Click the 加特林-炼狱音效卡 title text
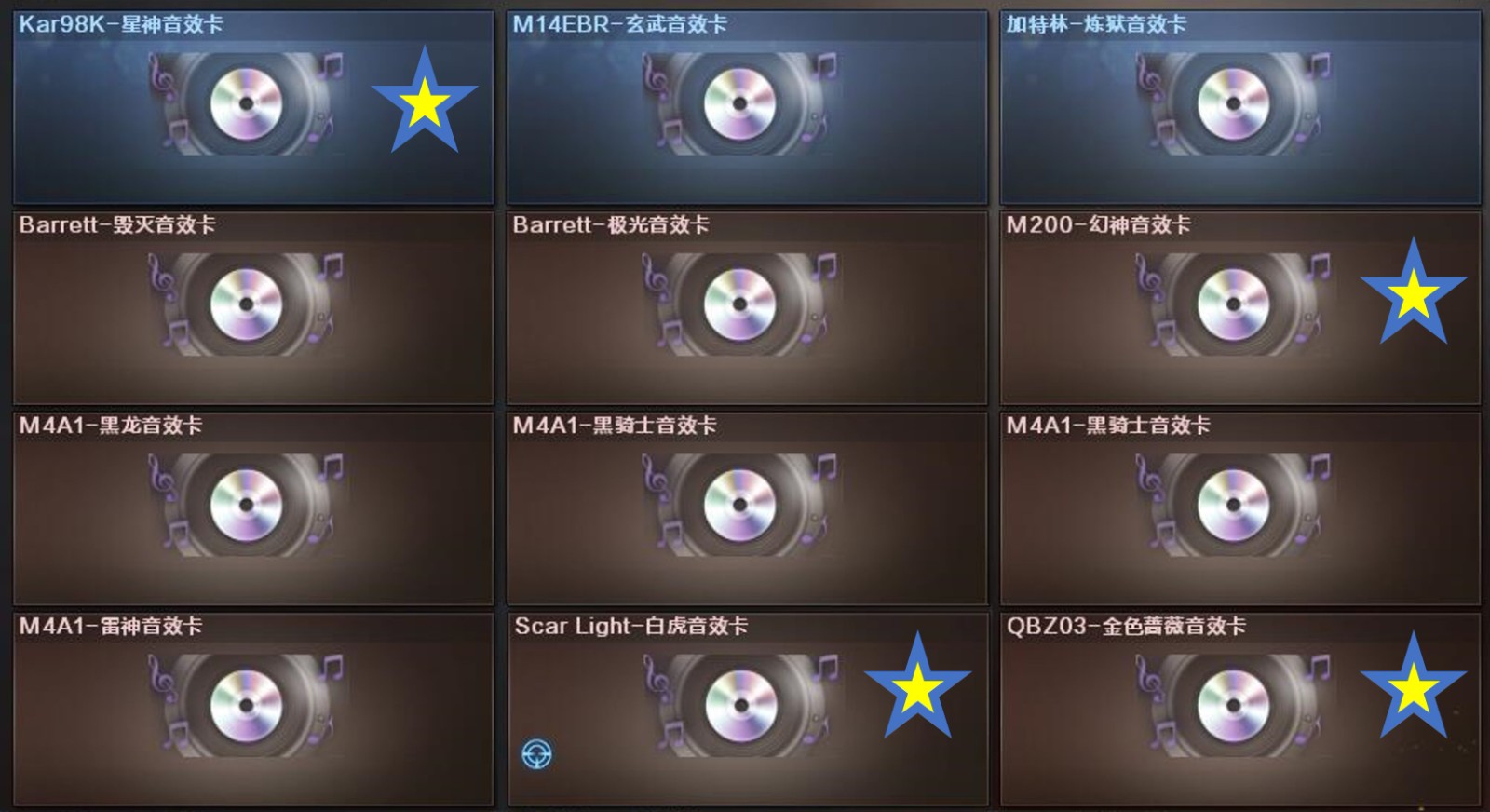This screenshot has width=1490, height=812. pyautogui.click(x=1096, y=24)
